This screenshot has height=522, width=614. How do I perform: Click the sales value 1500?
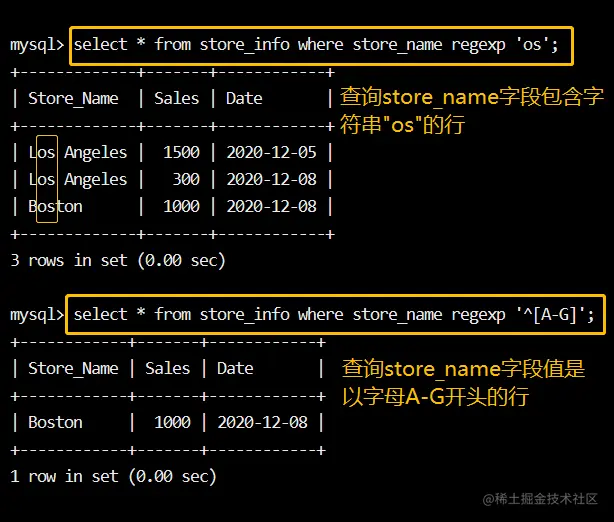click(181, 152)
